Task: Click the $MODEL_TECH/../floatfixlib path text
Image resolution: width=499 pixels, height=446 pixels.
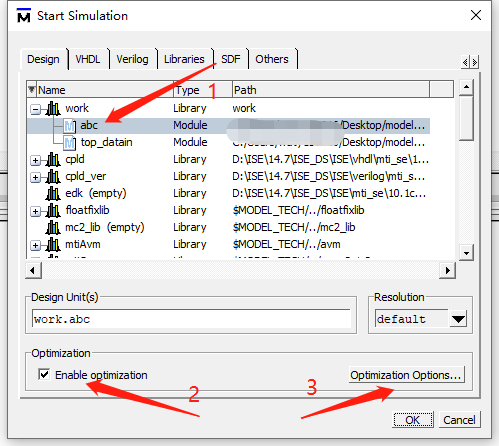Action: tap(298, 210)
